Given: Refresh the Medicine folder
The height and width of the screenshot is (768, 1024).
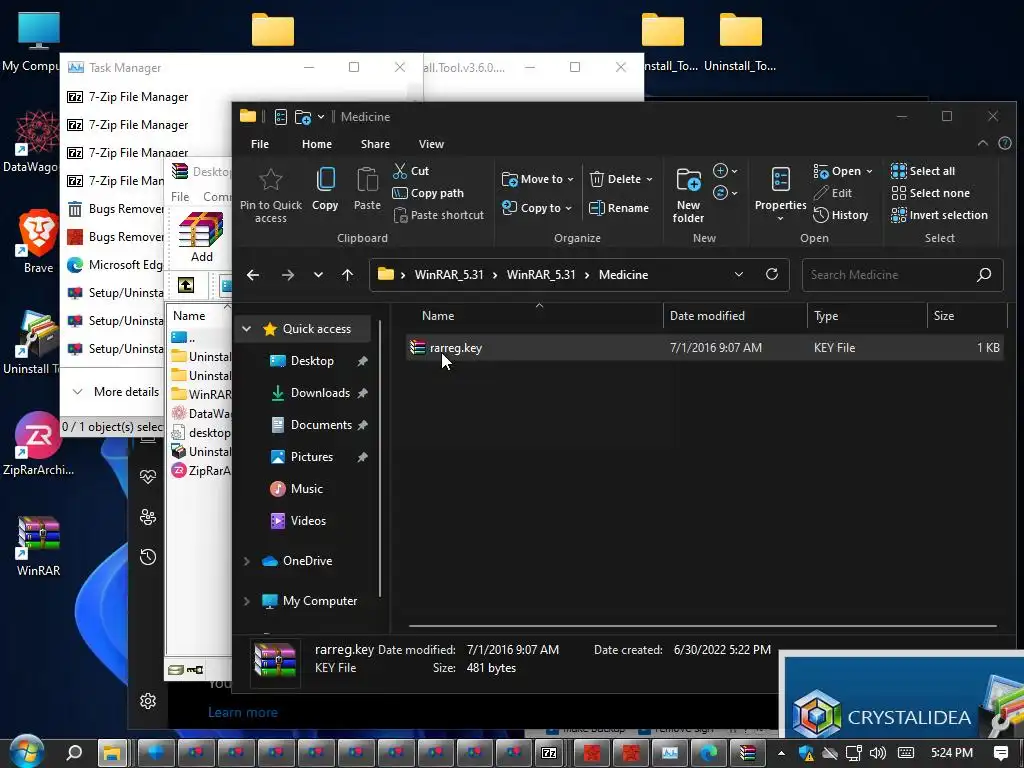Looking at the screenshot, I should click(772, 275).
